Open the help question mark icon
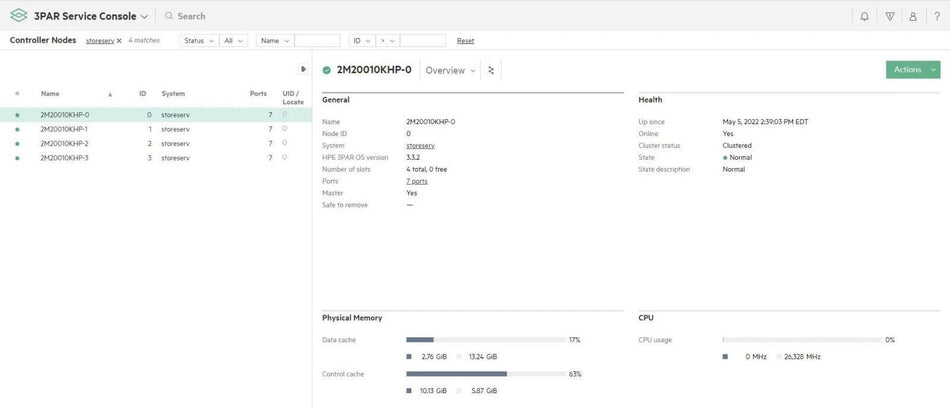 tap(937, 16)
